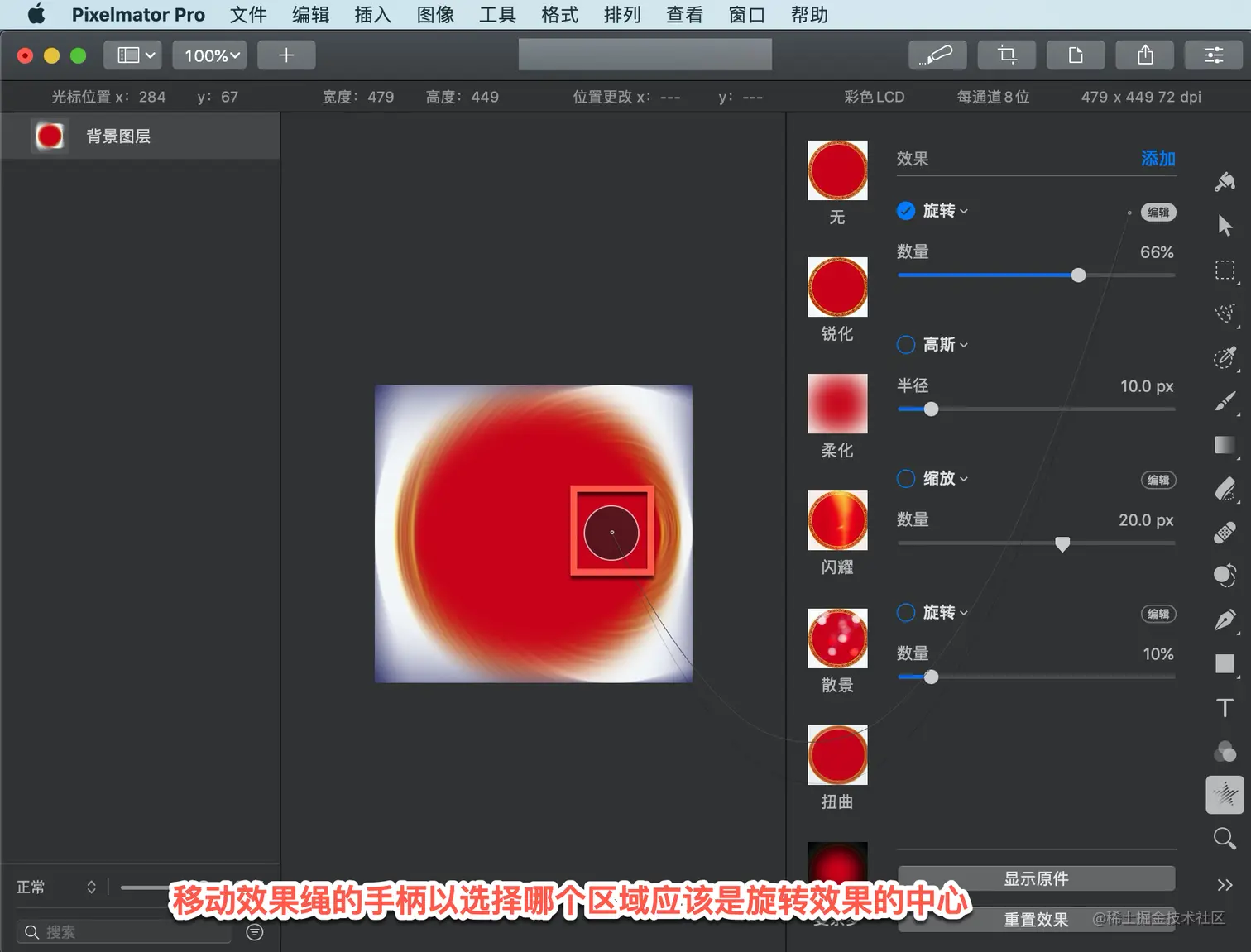This screenshot has width=1251, height=952.
Task: Open the Apple menu
Action: click(x=36, y=14)
